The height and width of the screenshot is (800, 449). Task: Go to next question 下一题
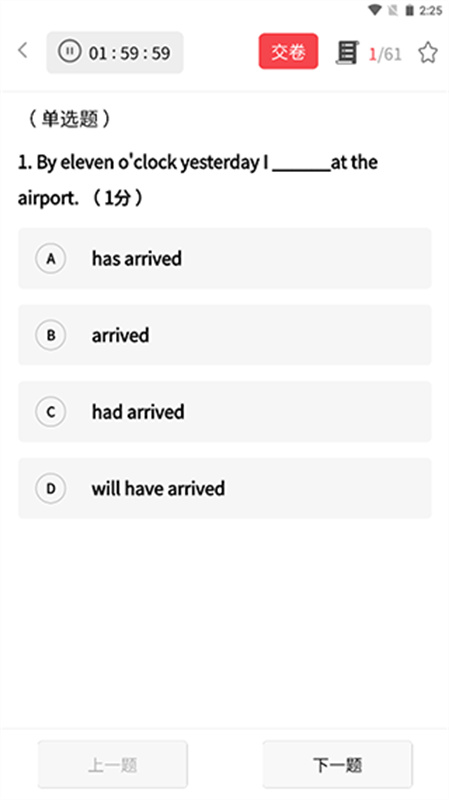[x=337, y=764]
